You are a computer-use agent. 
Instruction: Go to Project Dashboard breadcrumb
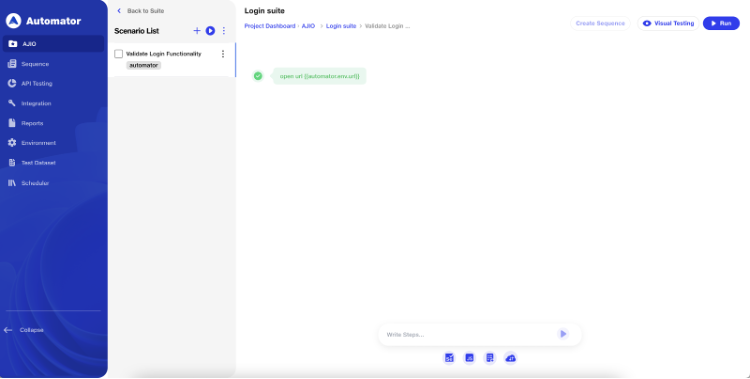270,26
